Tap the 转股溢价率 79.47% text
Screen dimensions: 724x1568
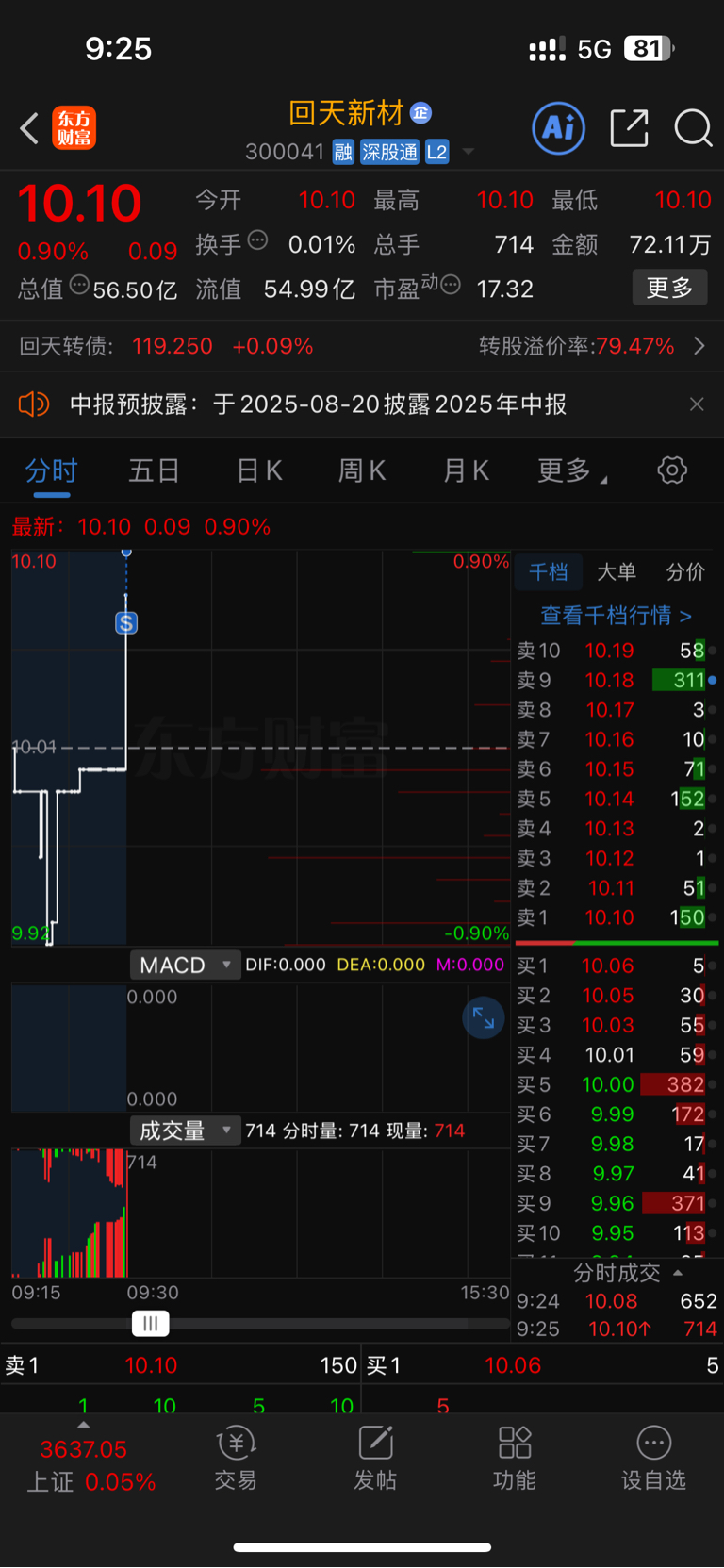[x=576, y=346]
